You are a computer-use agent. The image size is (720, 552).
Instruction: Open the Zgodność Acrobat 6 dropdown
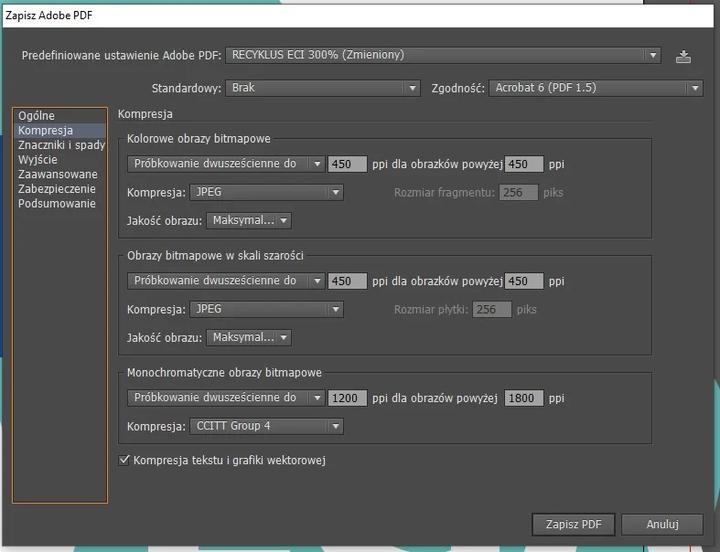point(596,88)
